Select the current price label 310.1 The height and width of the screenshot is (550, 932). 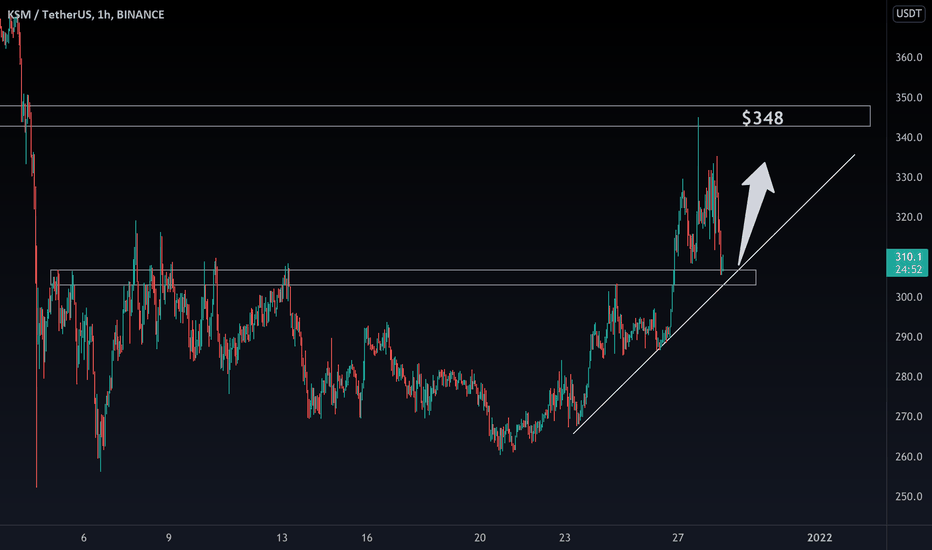pos(908,257)
